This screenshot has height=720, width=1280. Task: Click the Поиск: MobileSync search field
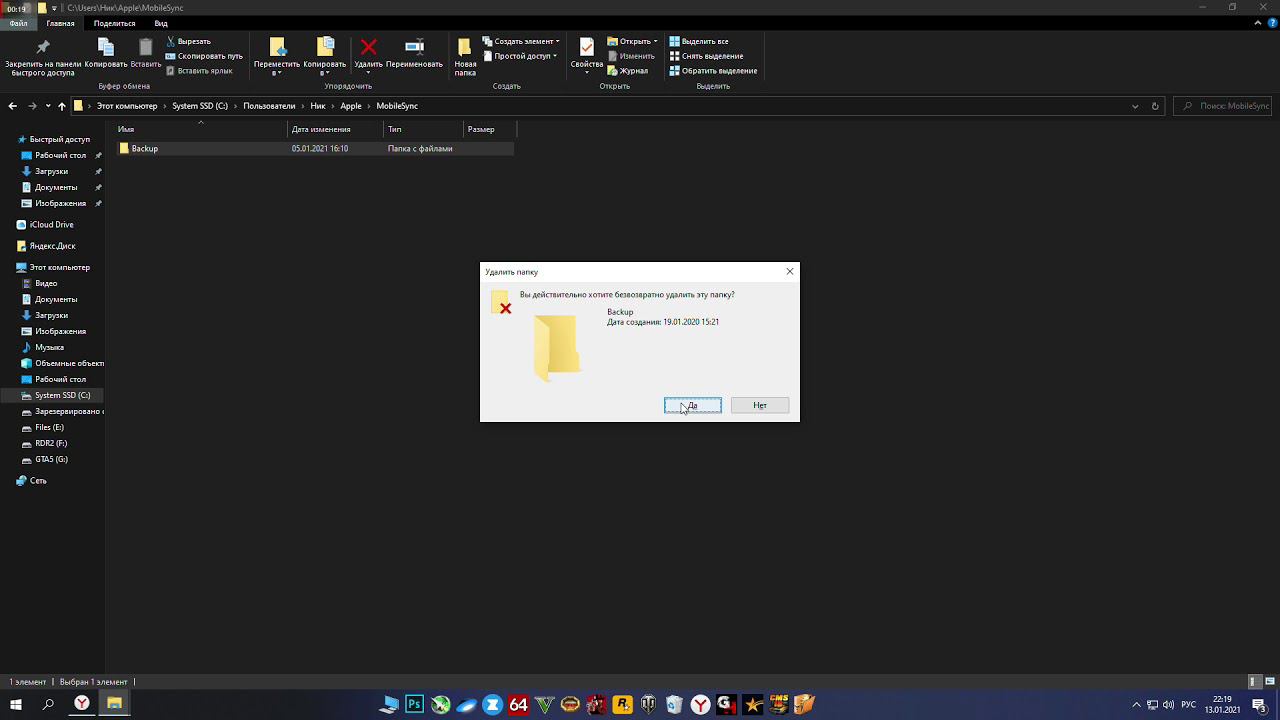pos(1222,106)
